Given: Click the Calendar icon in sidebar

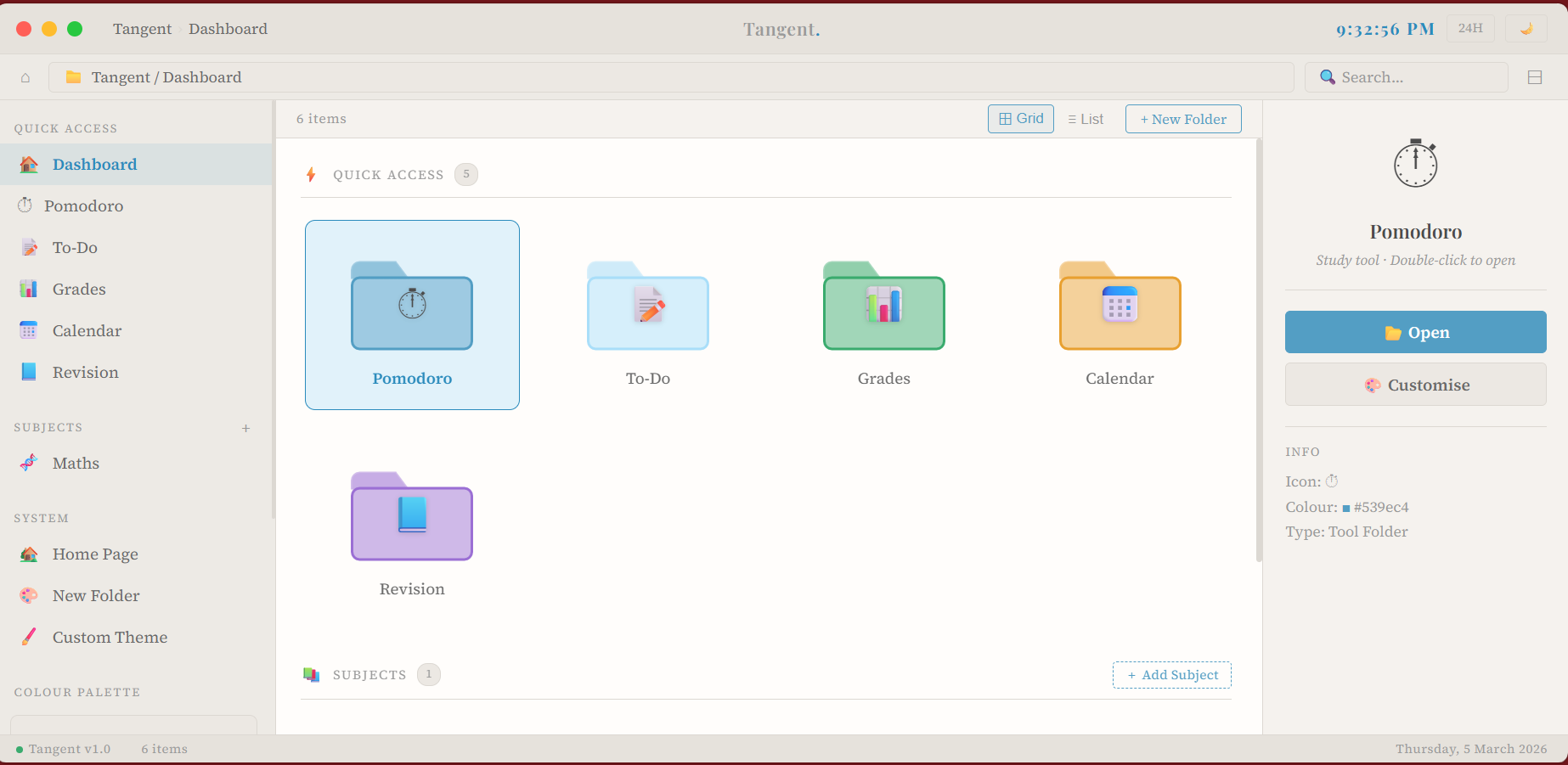Looking at the screenshot, I should click(x=29, y=330).
